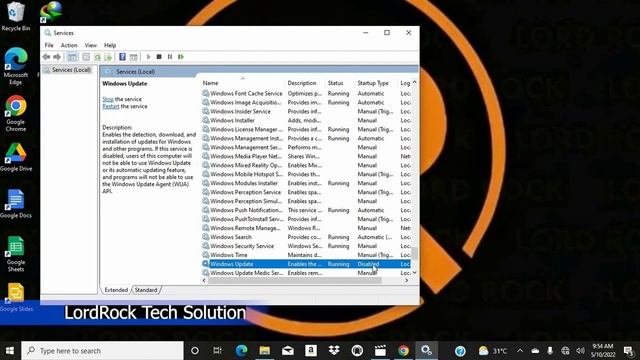This screenshot has height=360, width=640.
Task: Open the Mail app on the taskbar
Action: coord(288,351)
